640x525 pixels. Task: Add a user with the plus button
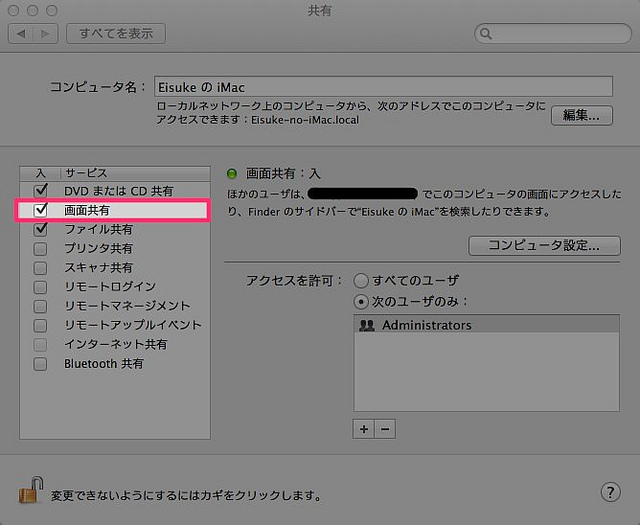pyautogui.click(x=364, y=429)
